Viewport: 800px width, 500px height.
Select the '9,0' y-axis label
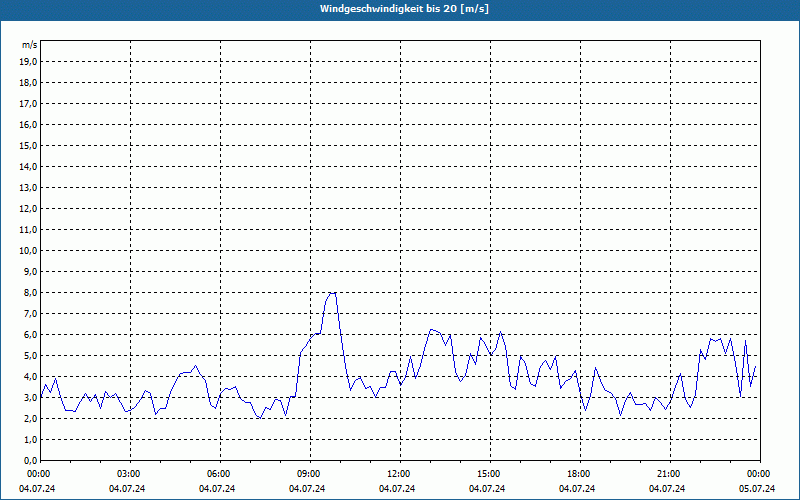(x=31, y=271)
